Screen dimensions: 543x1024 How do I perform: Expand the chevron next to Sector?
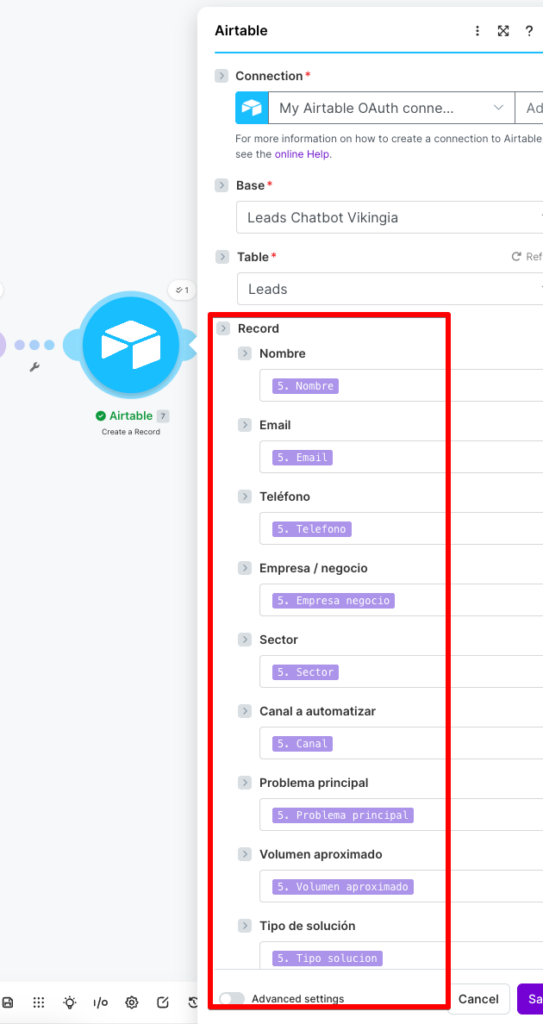pyautogui.click(x=245, y=639)
